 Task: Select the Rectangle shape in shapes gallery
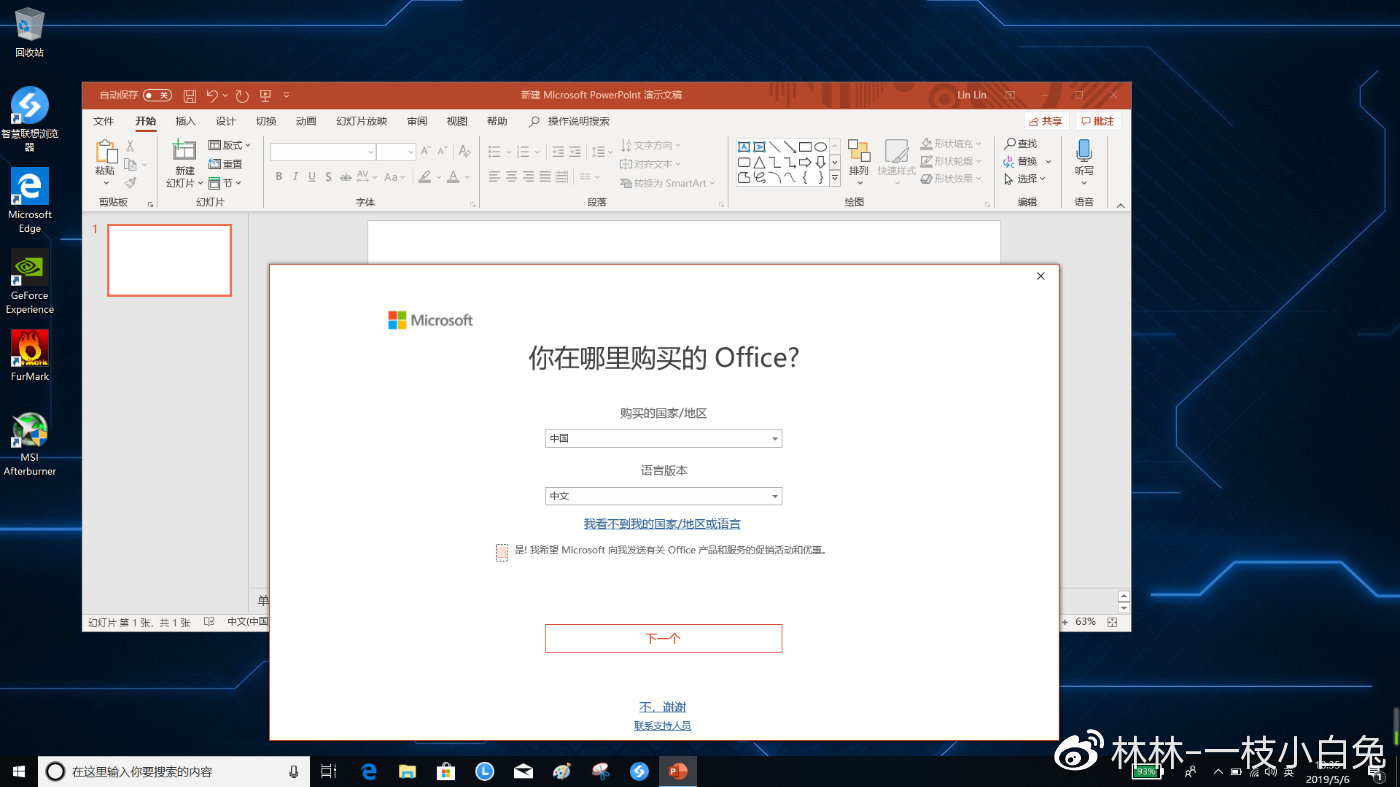click(805, 147)
